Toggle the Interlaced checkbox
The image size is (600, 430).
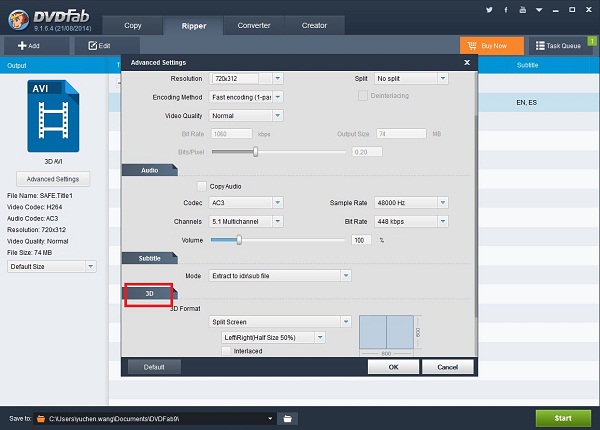[226, 351]
